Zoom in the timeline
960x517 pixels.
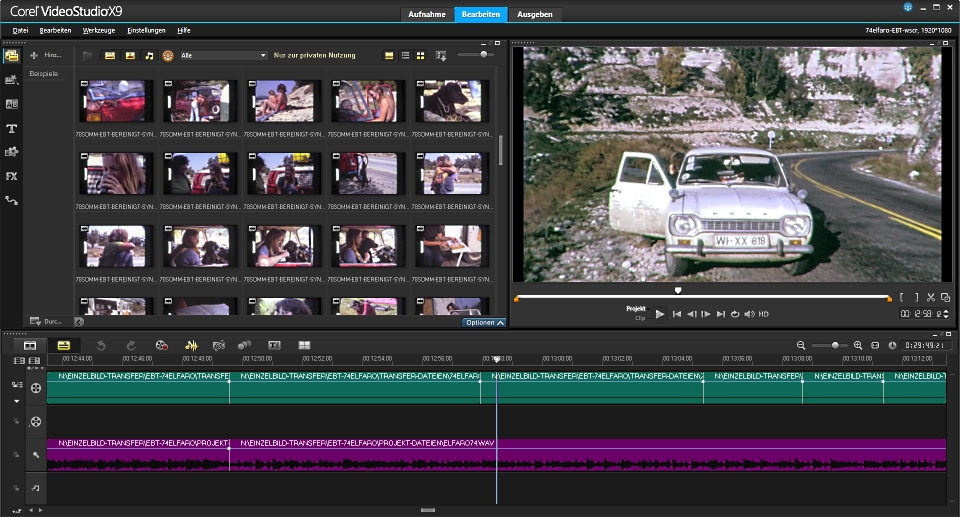coord(858,345)
